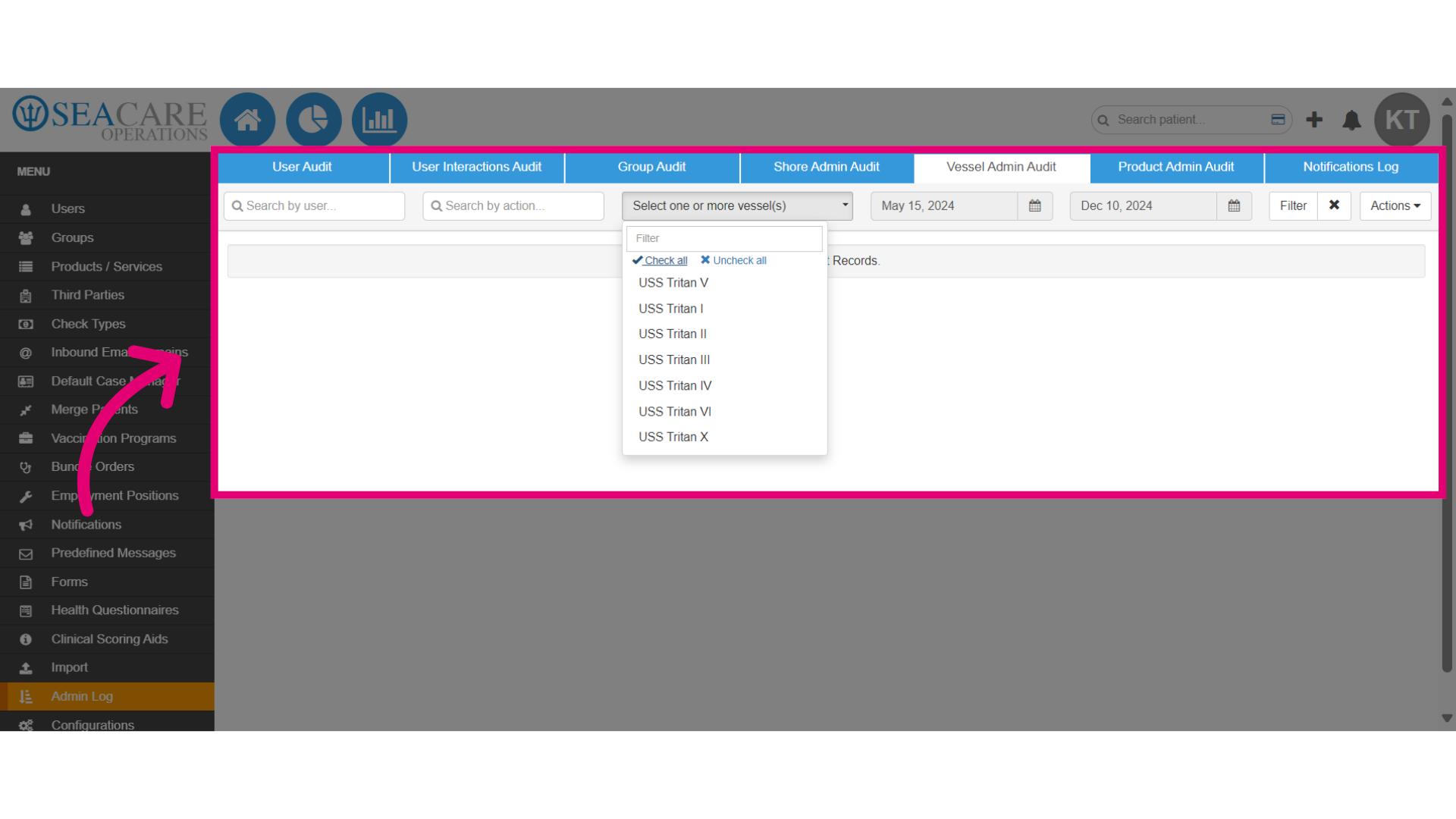Click the Import upload icon
The image size is (1456, 819).
pos(26,668)
